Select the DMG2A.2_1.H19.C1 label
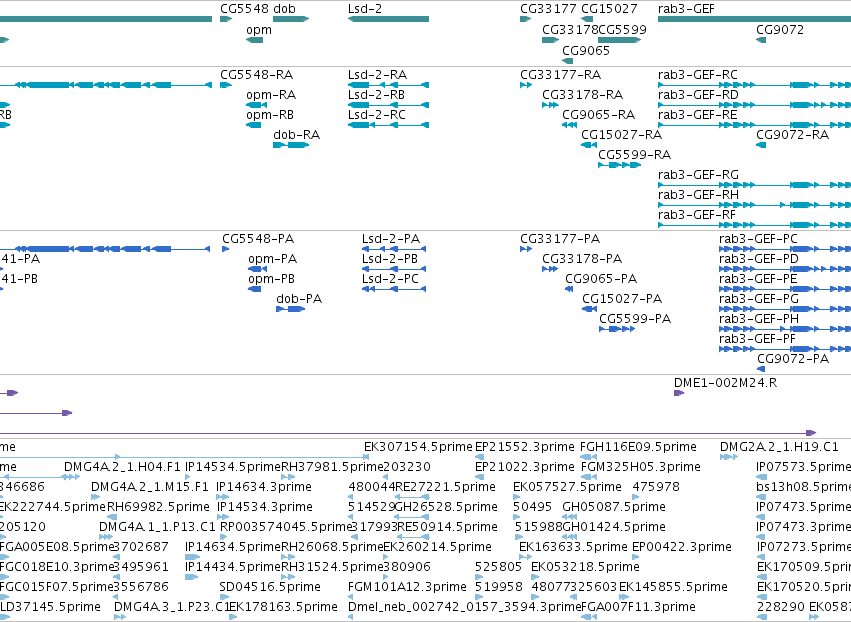The image size is (851, 622). pos(779,447)
